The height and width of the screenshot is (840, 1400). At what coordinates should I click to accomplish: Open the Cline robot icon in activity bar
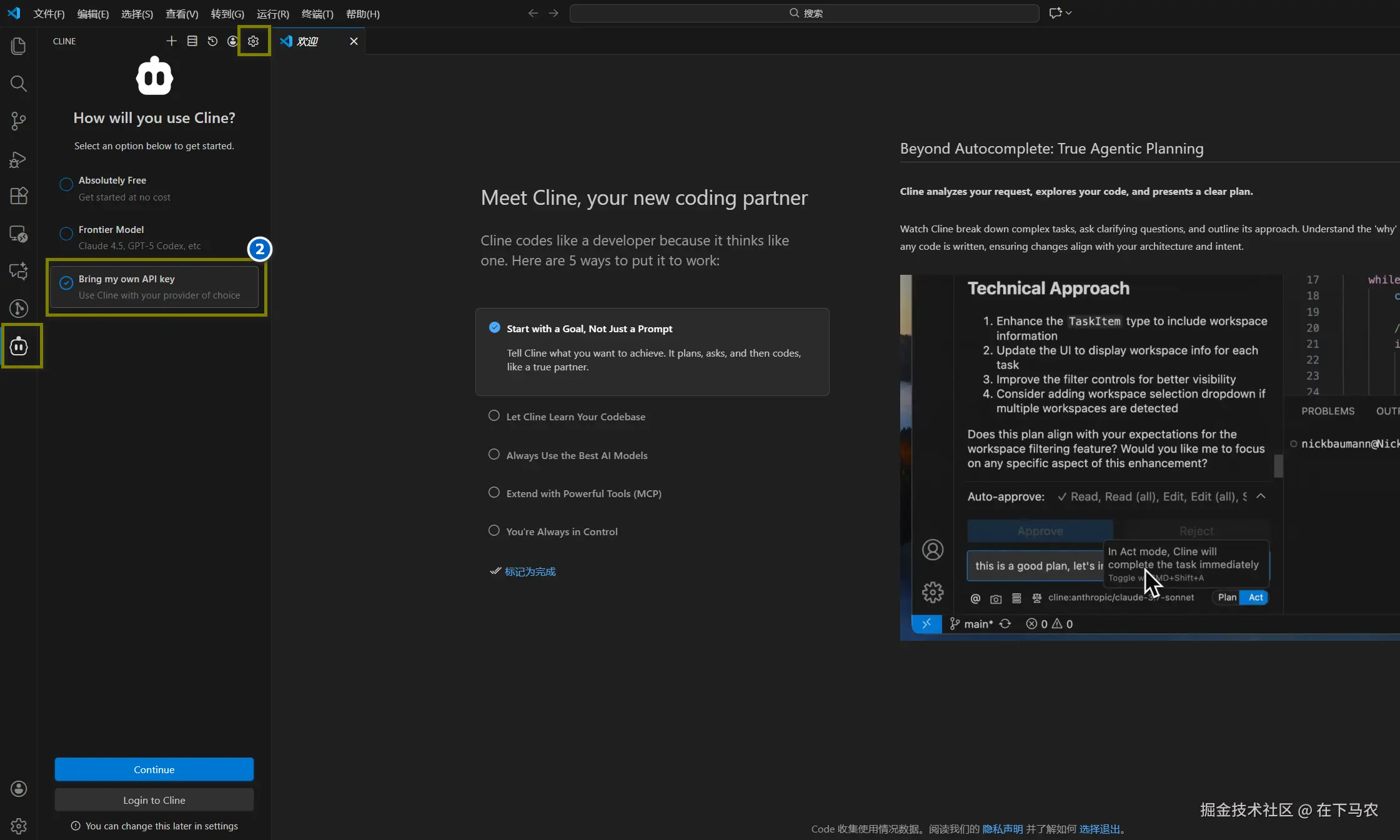[19, 345]
